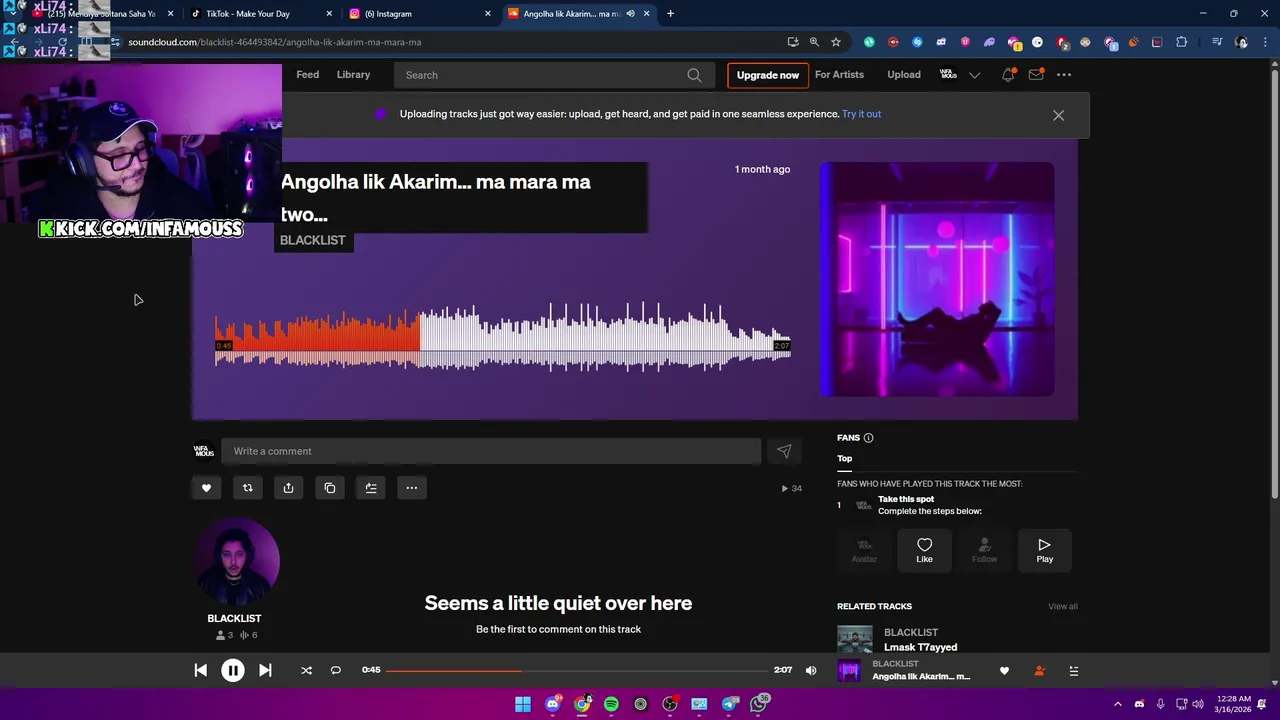Show hidden system tray icons
This screenshot has height=720, width=1280.
pos(1118,704)
